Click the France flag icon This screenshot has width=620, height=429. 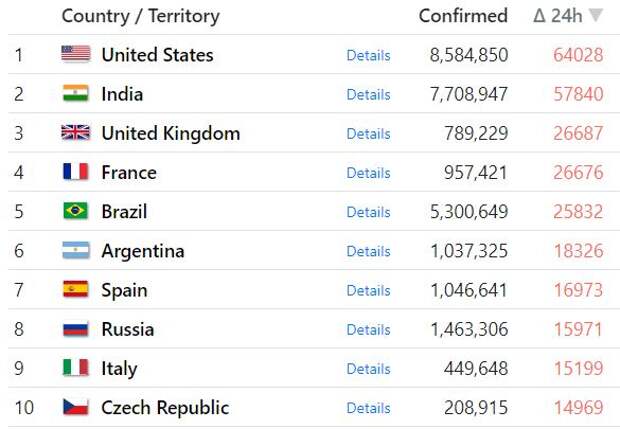pos(76,172)
